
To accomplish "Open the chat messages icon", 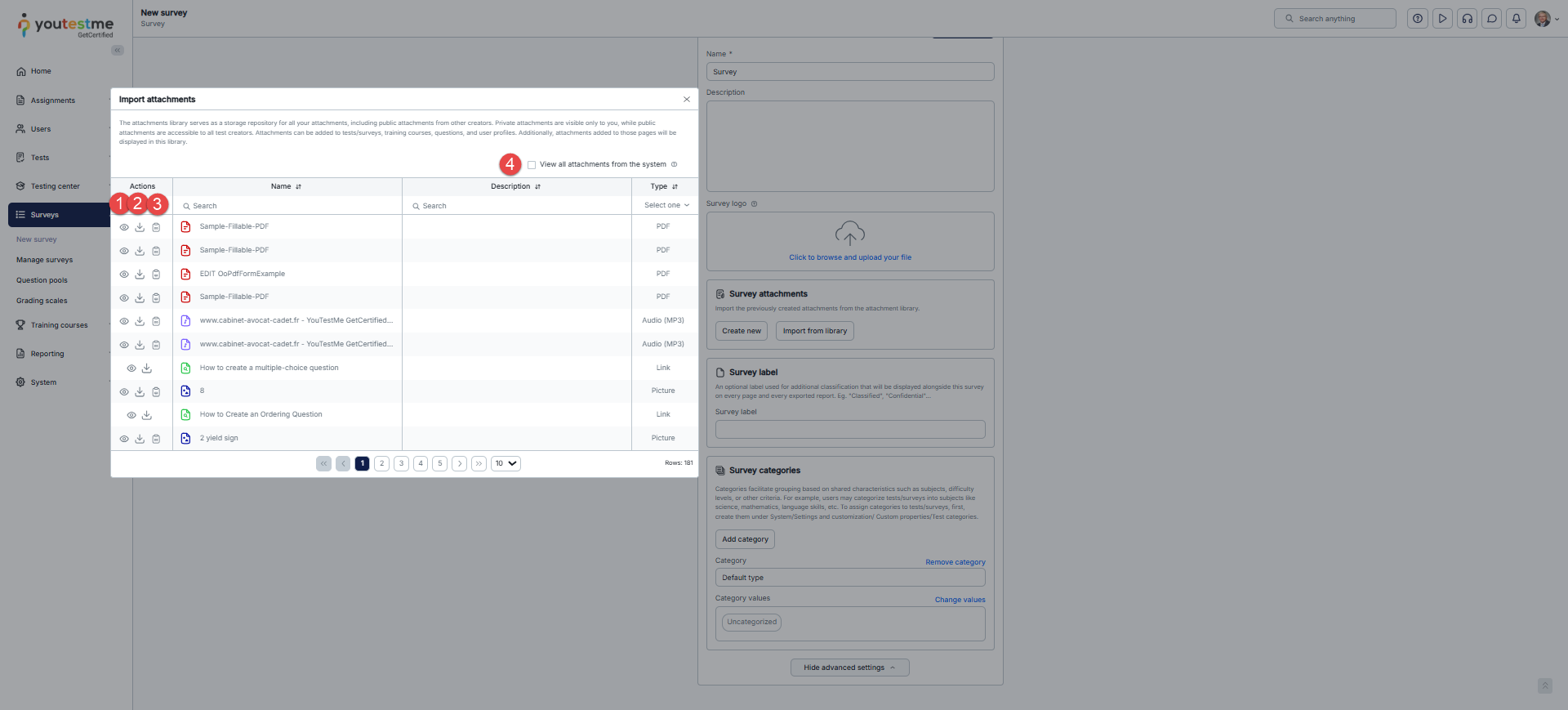I will 1491,19.
